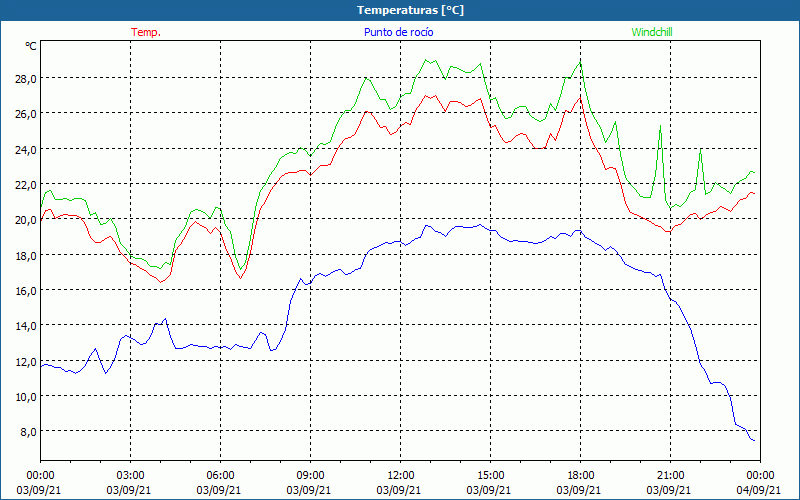The width and height of the screenshot is (800, 500).
Task: Click the '20,0' y-axis value
Action: coord(25,220)
